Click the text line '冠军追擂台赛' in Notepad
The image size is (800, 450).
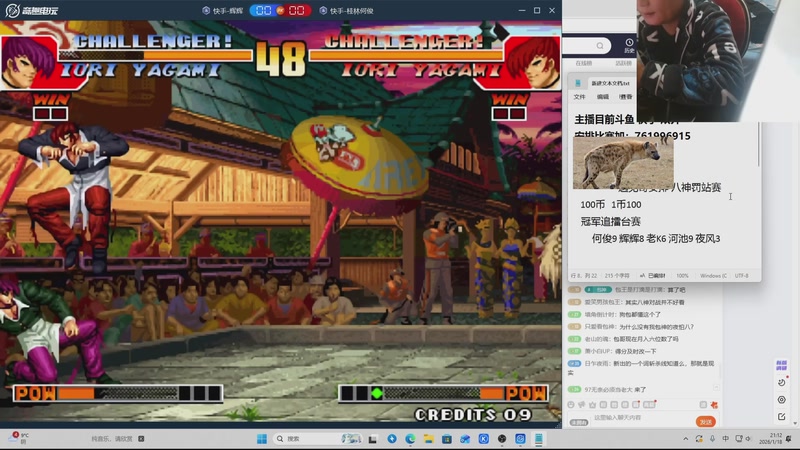(610, 221)
